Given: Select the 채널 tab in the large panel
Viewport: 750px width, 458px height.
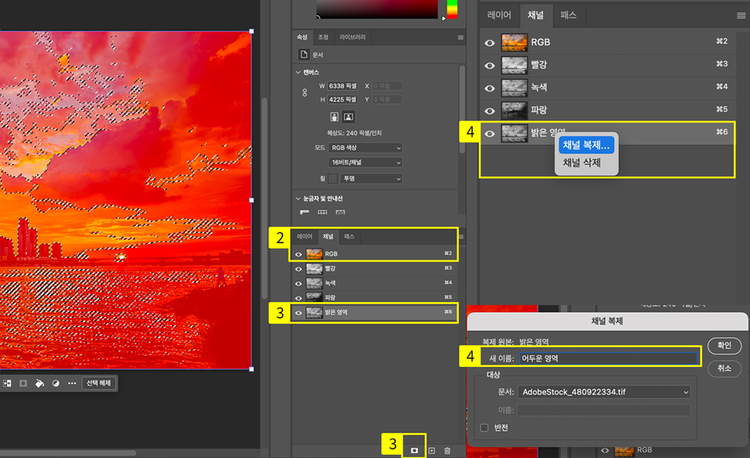Looking at the screenshot, I should point(535,15).
